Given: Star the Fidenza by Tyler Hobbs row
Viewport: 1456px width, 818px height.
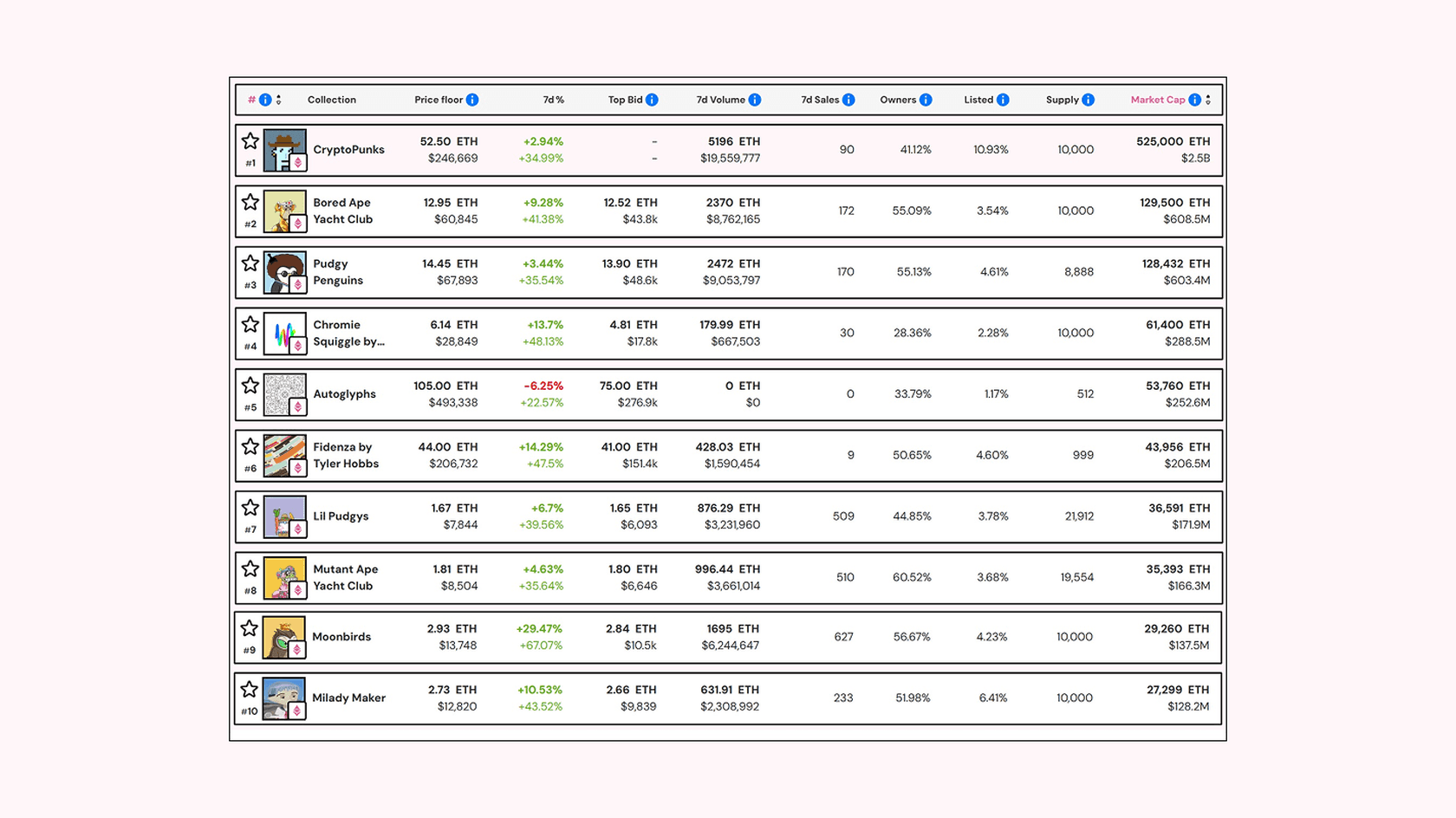Looking at the screenshot, I should [250, 446].
